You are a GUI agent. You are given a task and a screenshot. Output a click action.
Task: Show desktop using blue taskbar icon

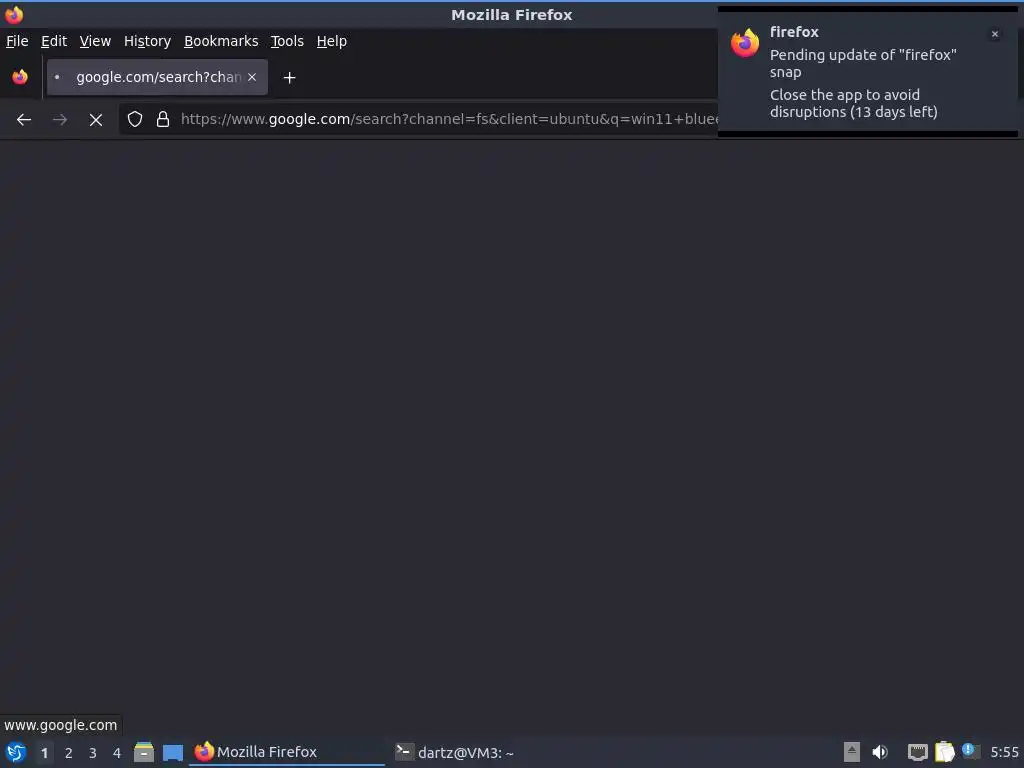(x=173, y=752)
